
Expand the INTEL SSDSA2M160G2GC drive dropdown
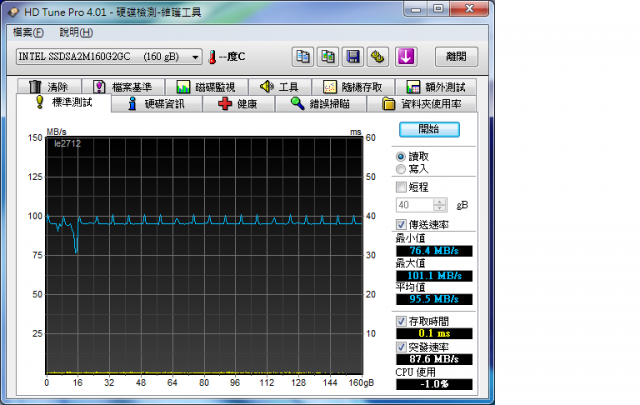[196, 57]
